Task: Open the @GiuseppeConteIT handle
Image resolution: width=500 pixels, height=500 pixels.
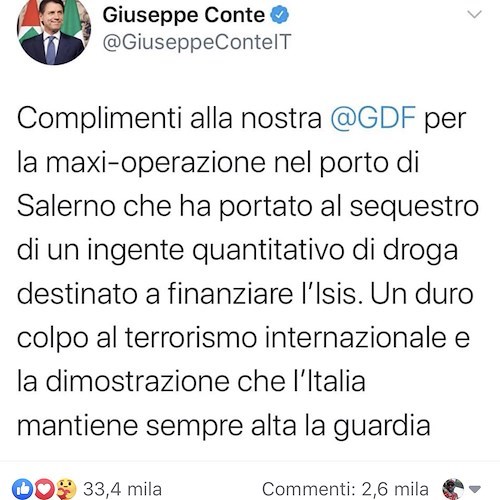Action: point(197,43)
